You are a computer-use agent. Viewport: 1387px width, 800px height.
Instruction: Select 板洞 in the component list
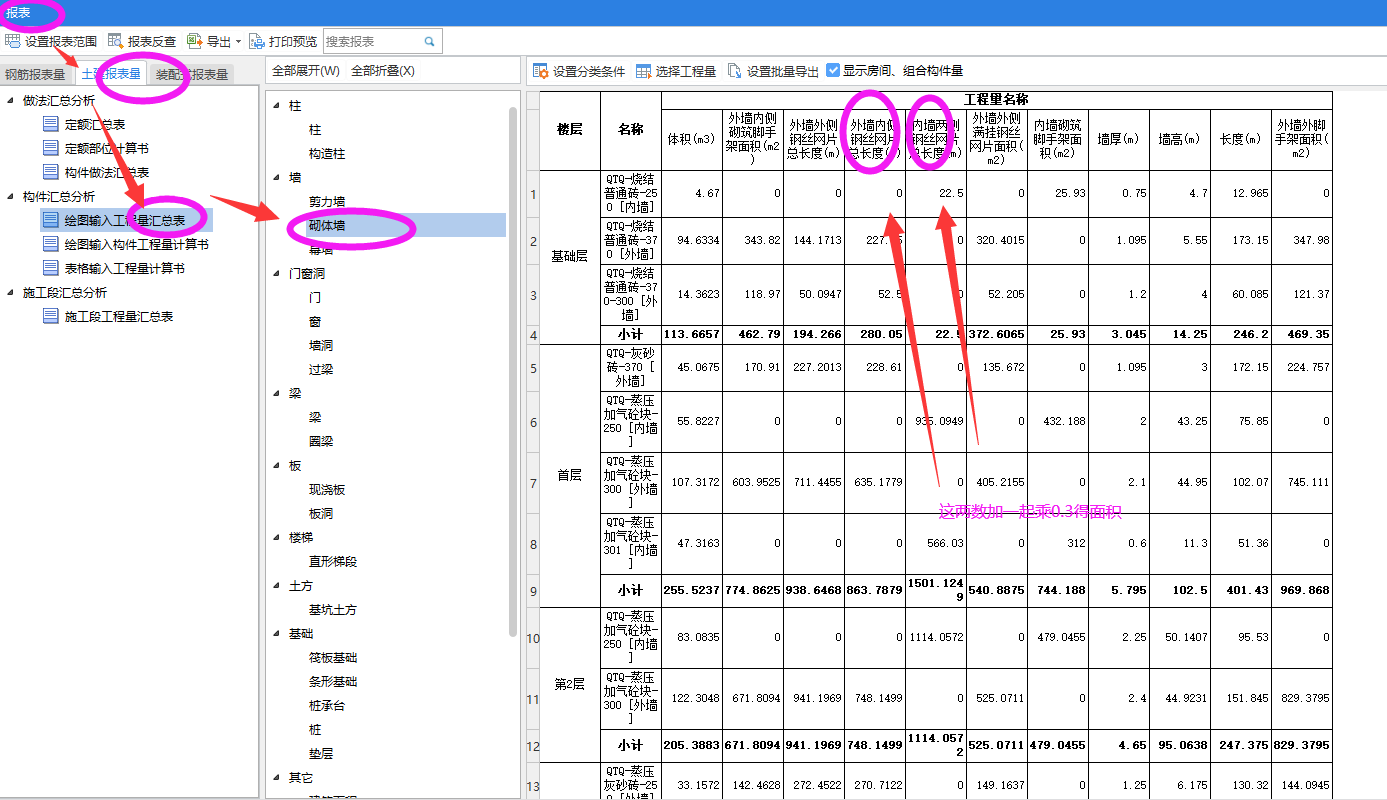(320, 514)
